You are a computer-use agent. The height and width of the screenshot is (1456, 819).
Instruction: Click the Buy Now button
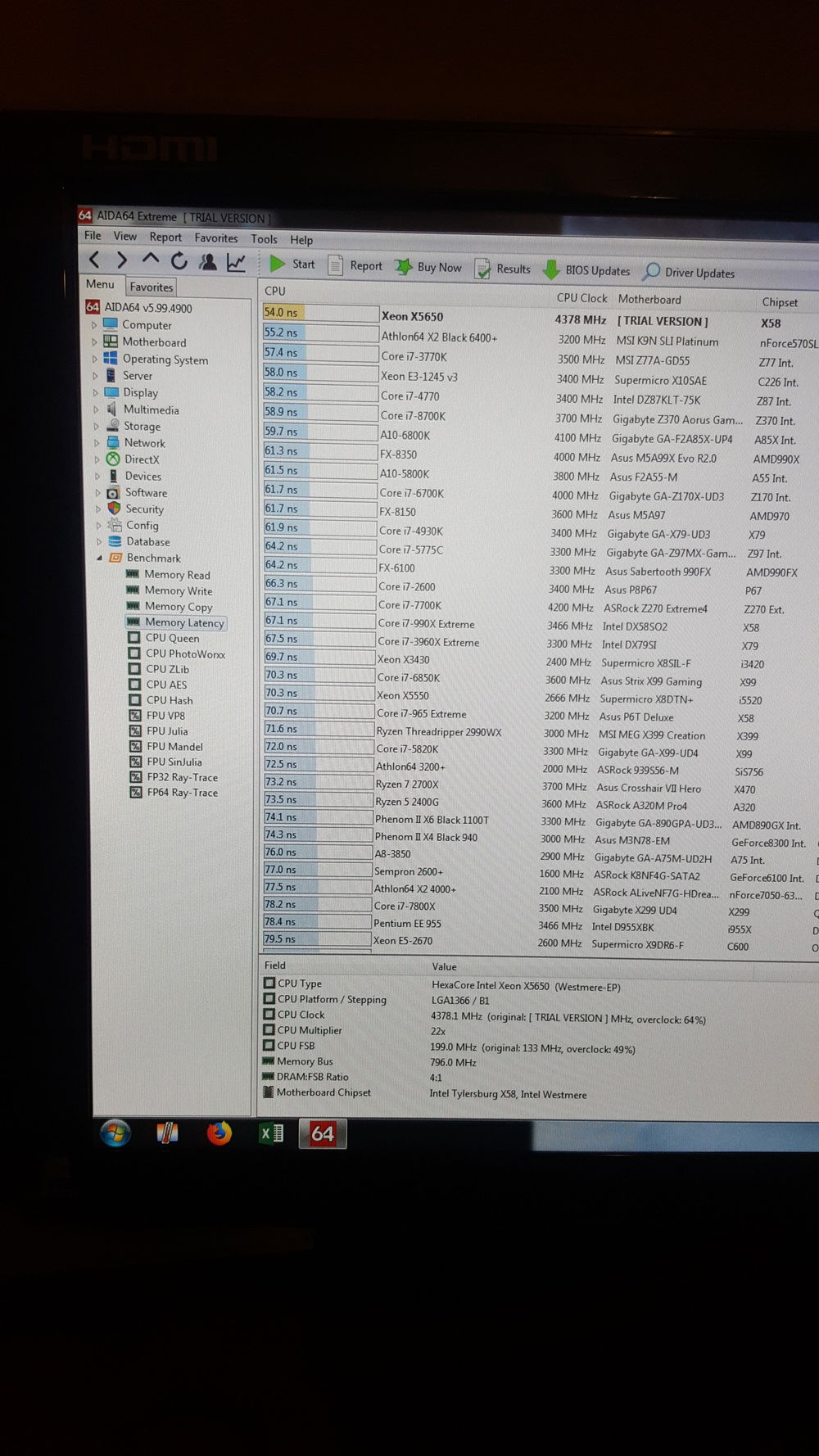pos(428,267)
